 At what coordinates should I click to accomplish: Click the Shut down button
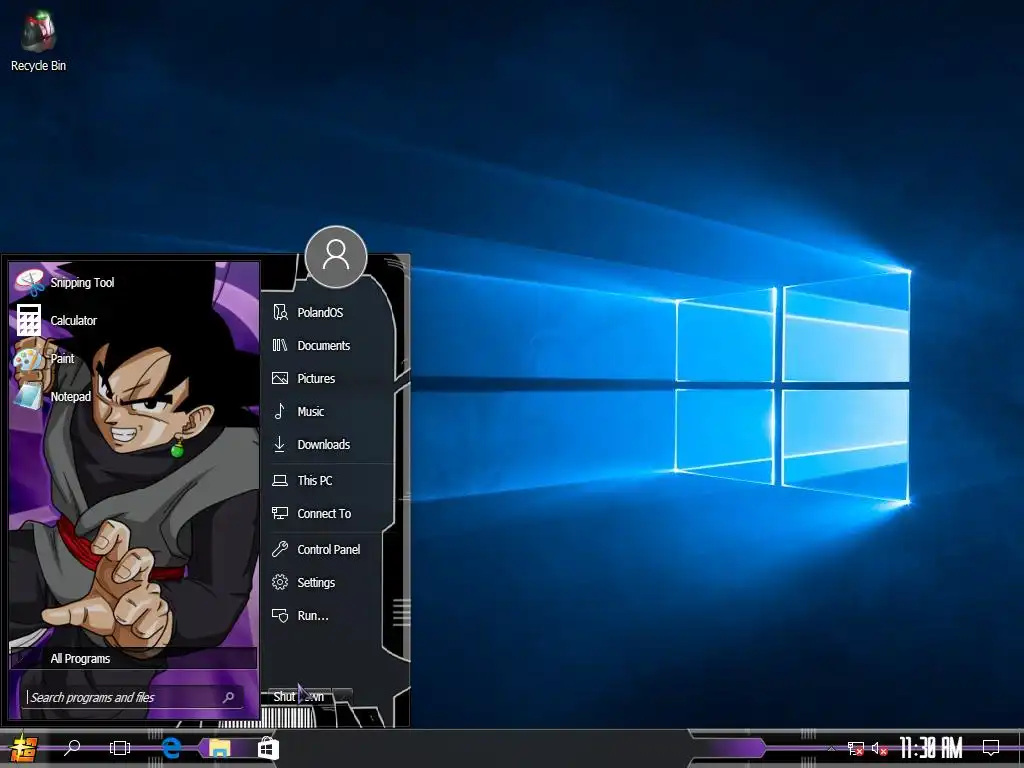pos(298,697)
